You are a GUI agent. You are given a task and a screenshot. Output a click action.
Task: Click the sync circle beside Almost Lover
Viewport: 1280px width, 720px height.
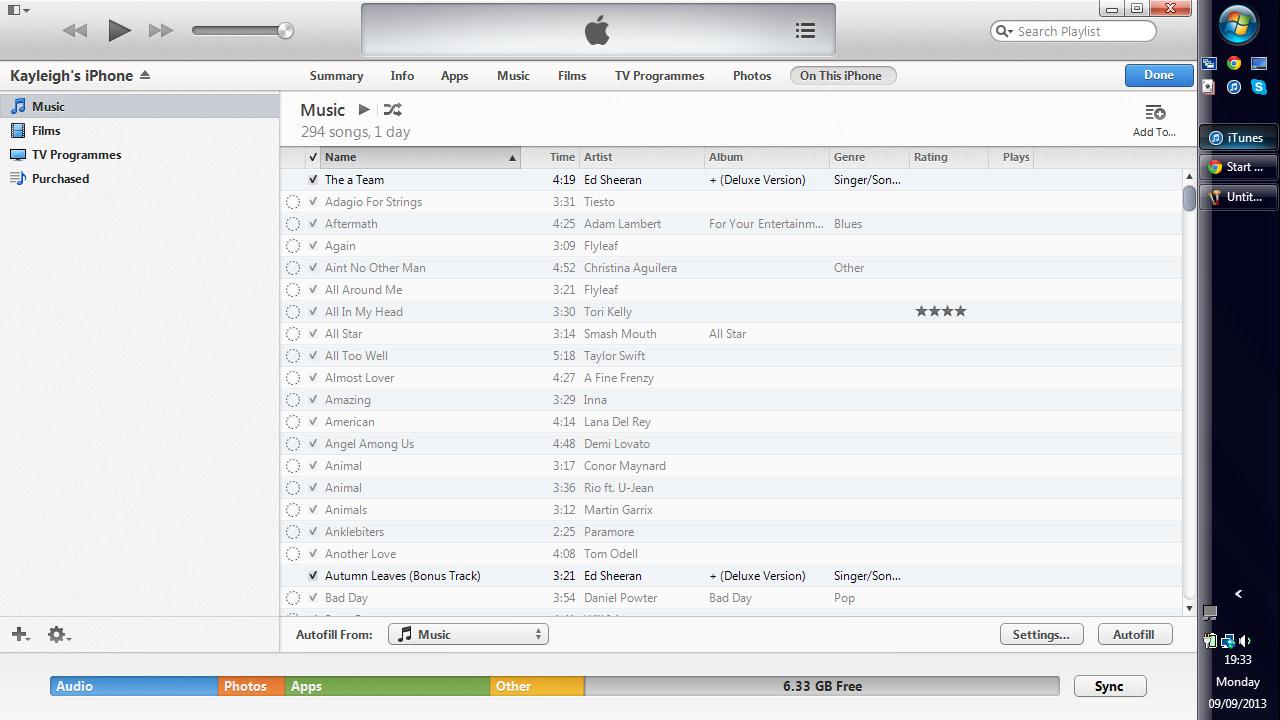click(293, 378)
